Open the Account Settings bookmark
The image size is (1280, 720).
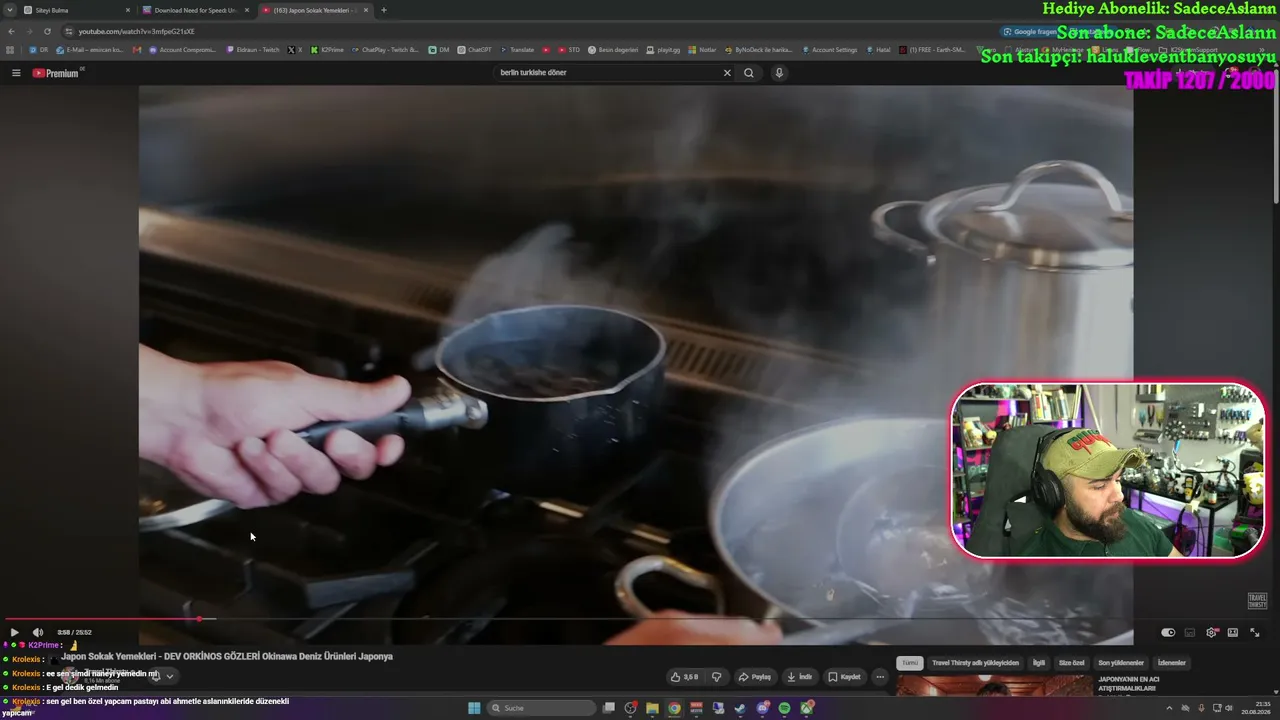coord(829,50)
